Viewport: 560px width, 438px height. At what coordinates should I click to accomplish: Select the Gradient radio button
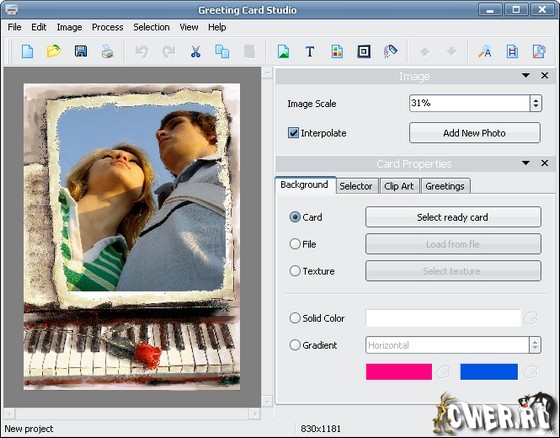click(x=295, y=345)
